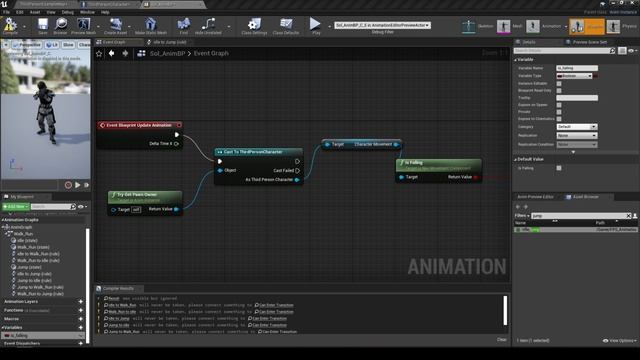Open Category dropdown set to Default
This screenshot has width=640, height=360.
(577, 127)
